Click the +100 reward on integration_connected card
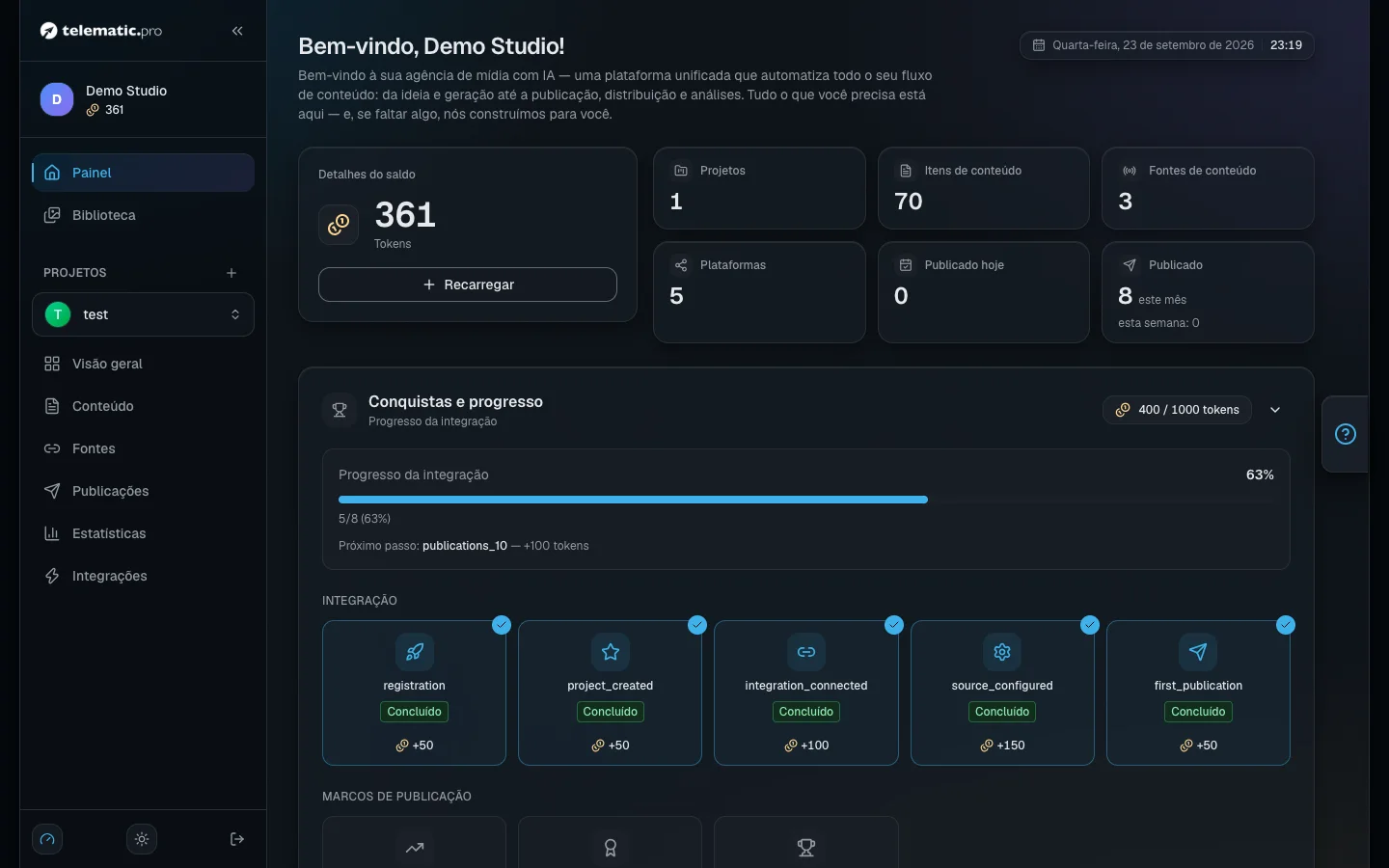Screen dimensions: 1389x868 click(x=806, y=746)
